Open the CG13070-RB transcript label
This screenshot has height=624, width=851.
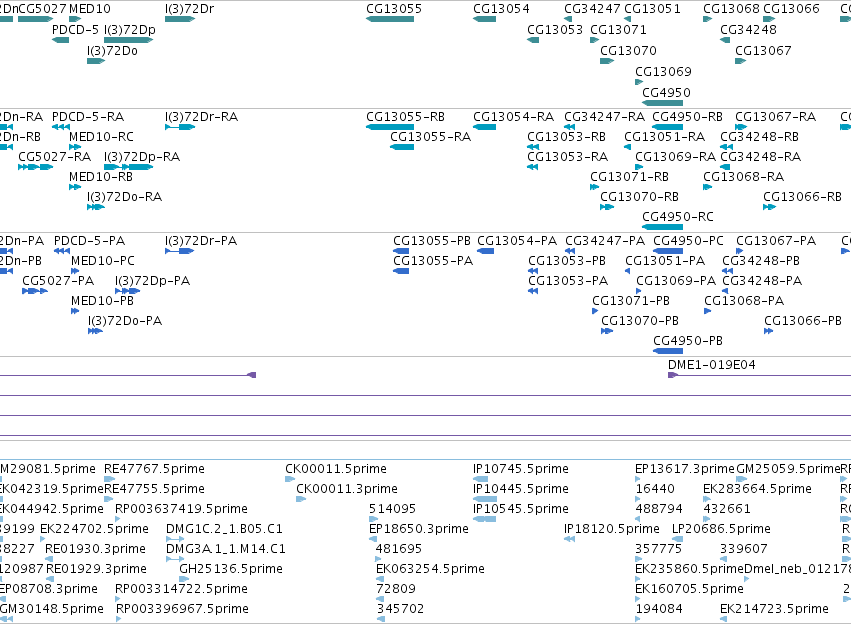pyautogui.click(x=639, y=197)
